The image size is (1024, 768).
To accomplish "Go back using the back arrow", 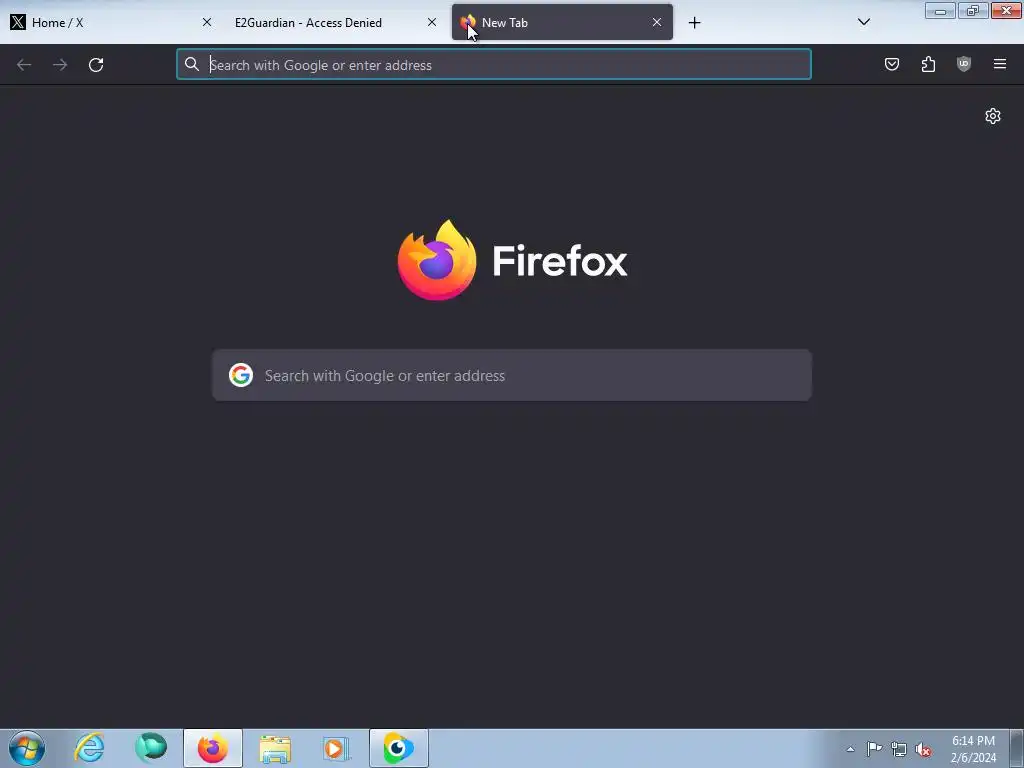I will [24, 65].
